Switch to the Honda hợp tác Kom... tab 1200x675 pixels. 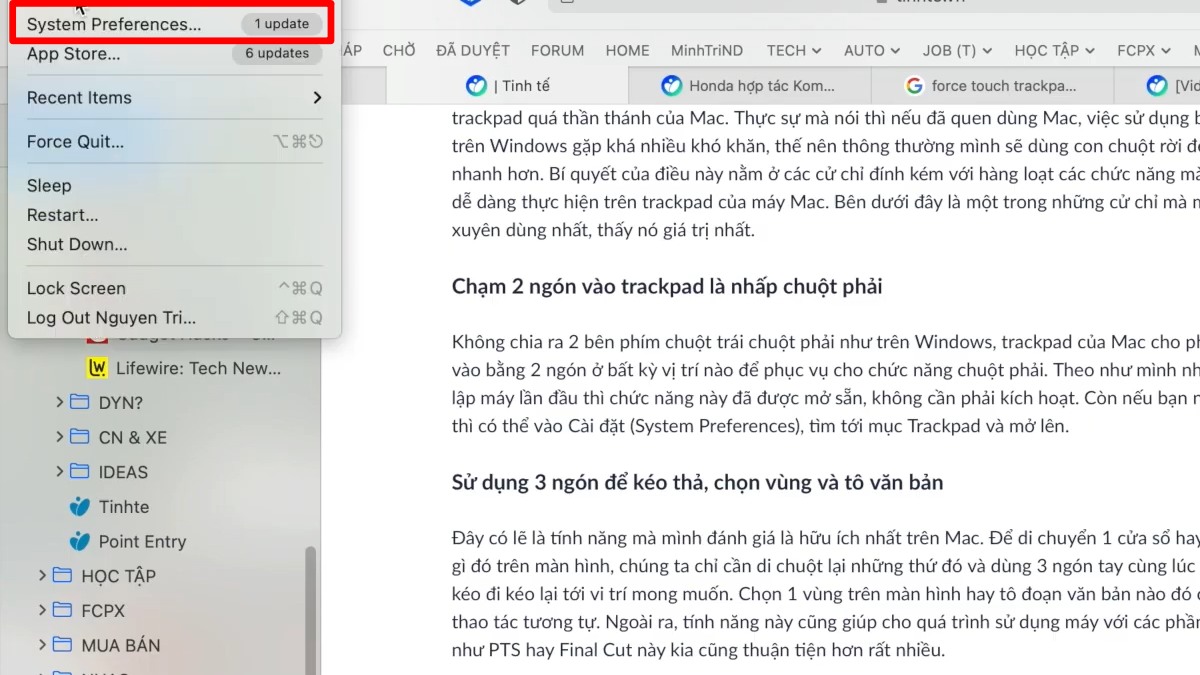point(750,86)
